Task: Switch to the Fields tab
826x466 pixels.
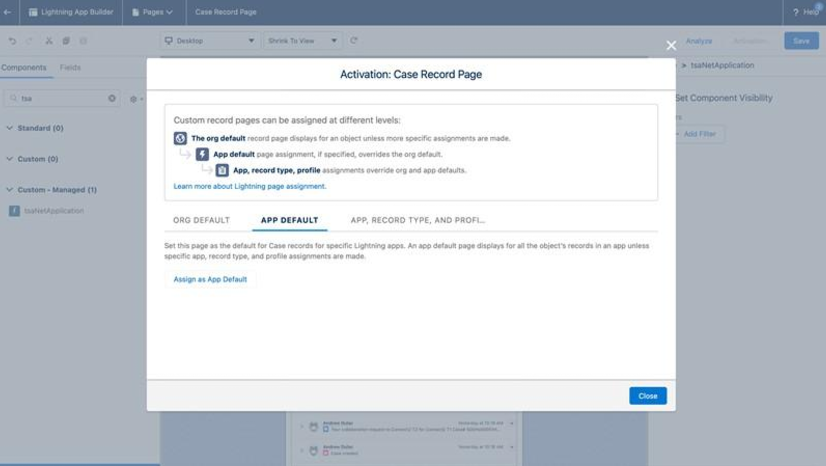Action: (x=70, y=68)
